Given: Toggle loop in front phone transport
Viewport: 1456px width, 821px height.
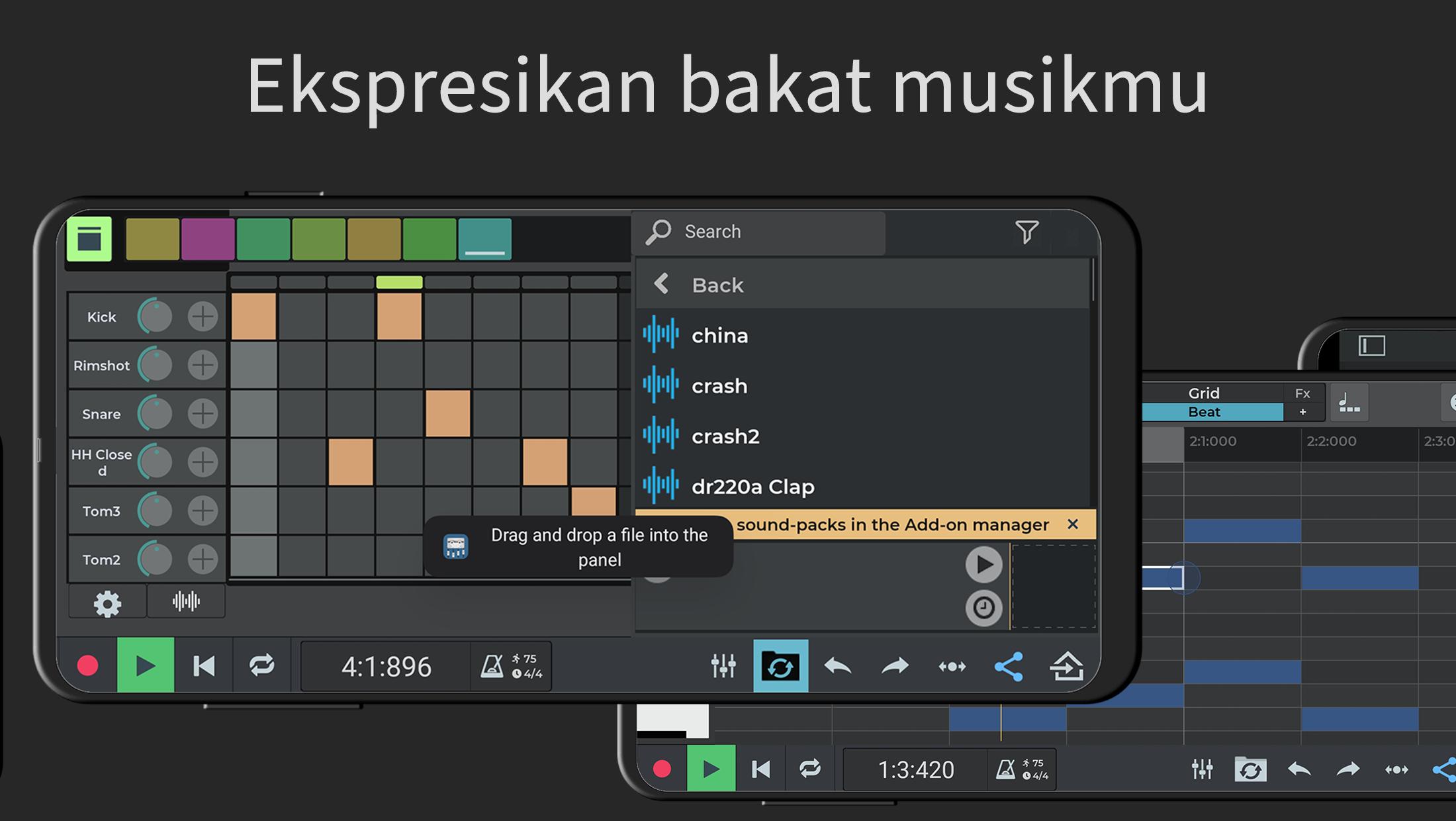Looking at the screenshot, I should click(261, 665).
